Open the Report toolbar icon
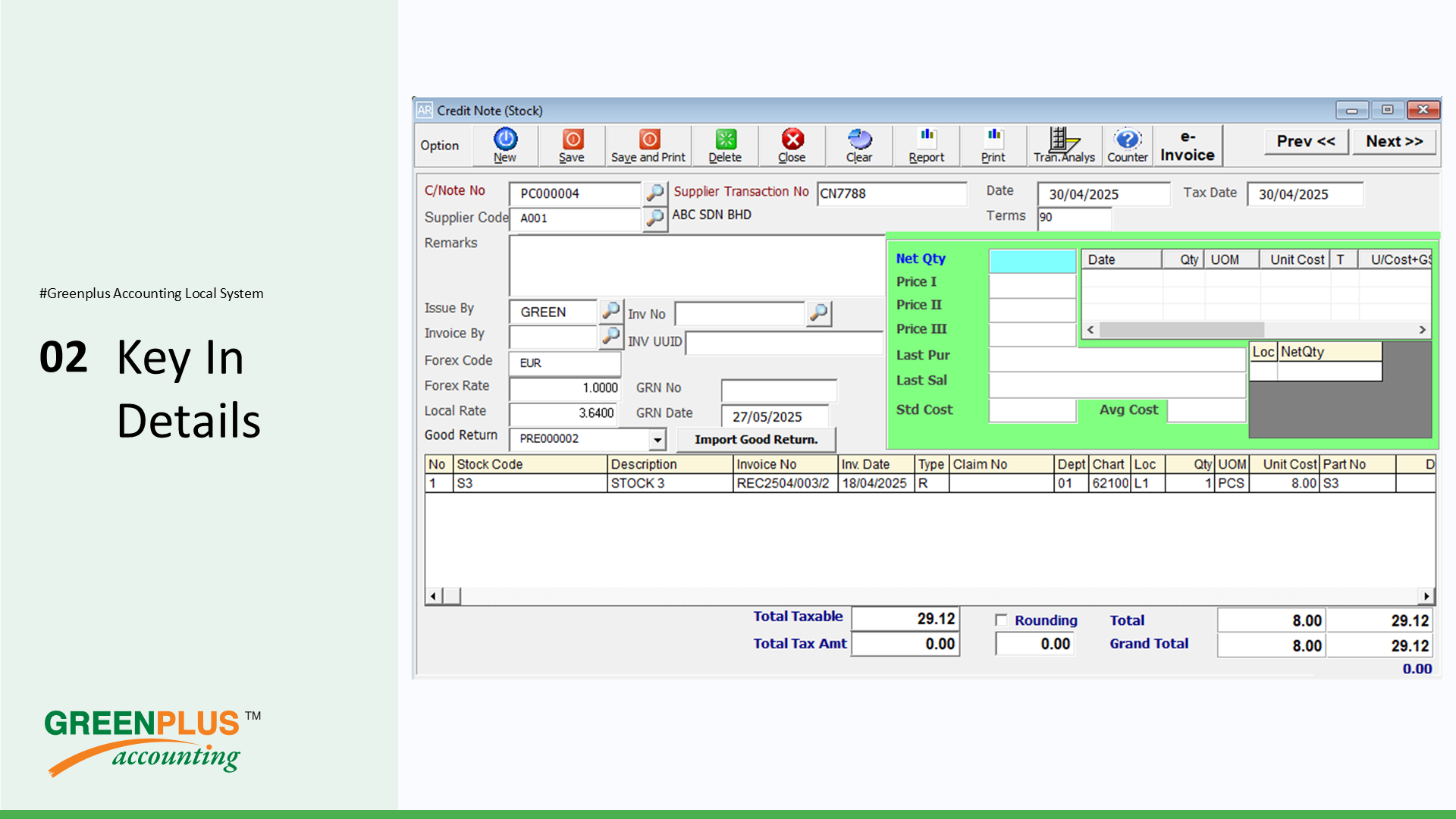The width and height of the screenshot is (1456, 819). click(x=927, y=145)
